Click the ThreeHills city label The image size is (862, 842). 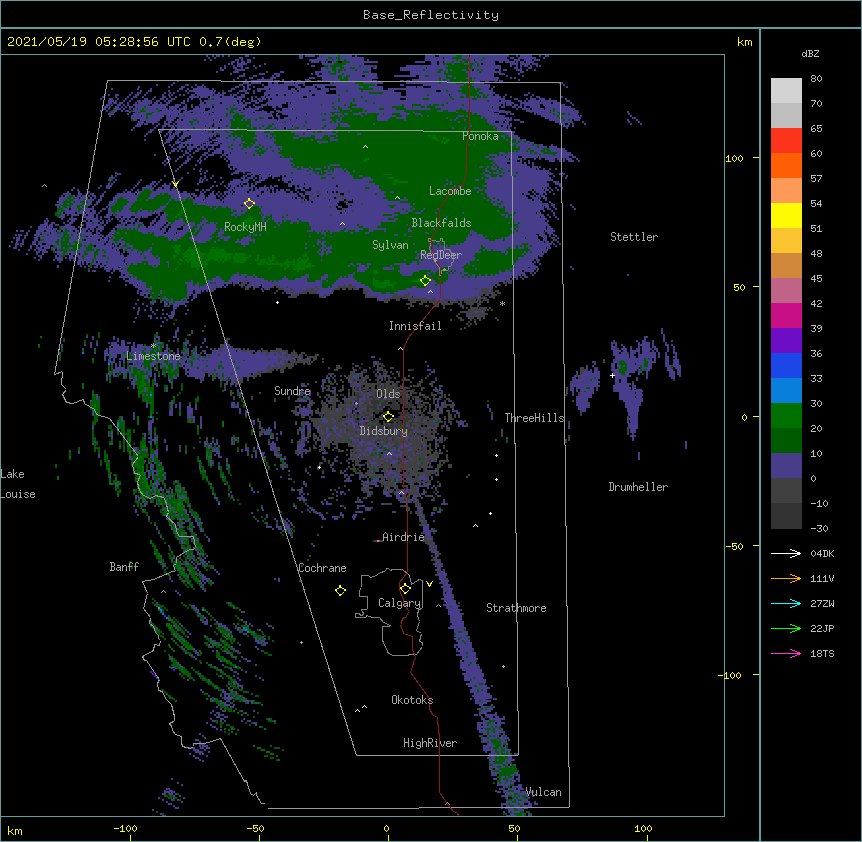pos(535,418)
